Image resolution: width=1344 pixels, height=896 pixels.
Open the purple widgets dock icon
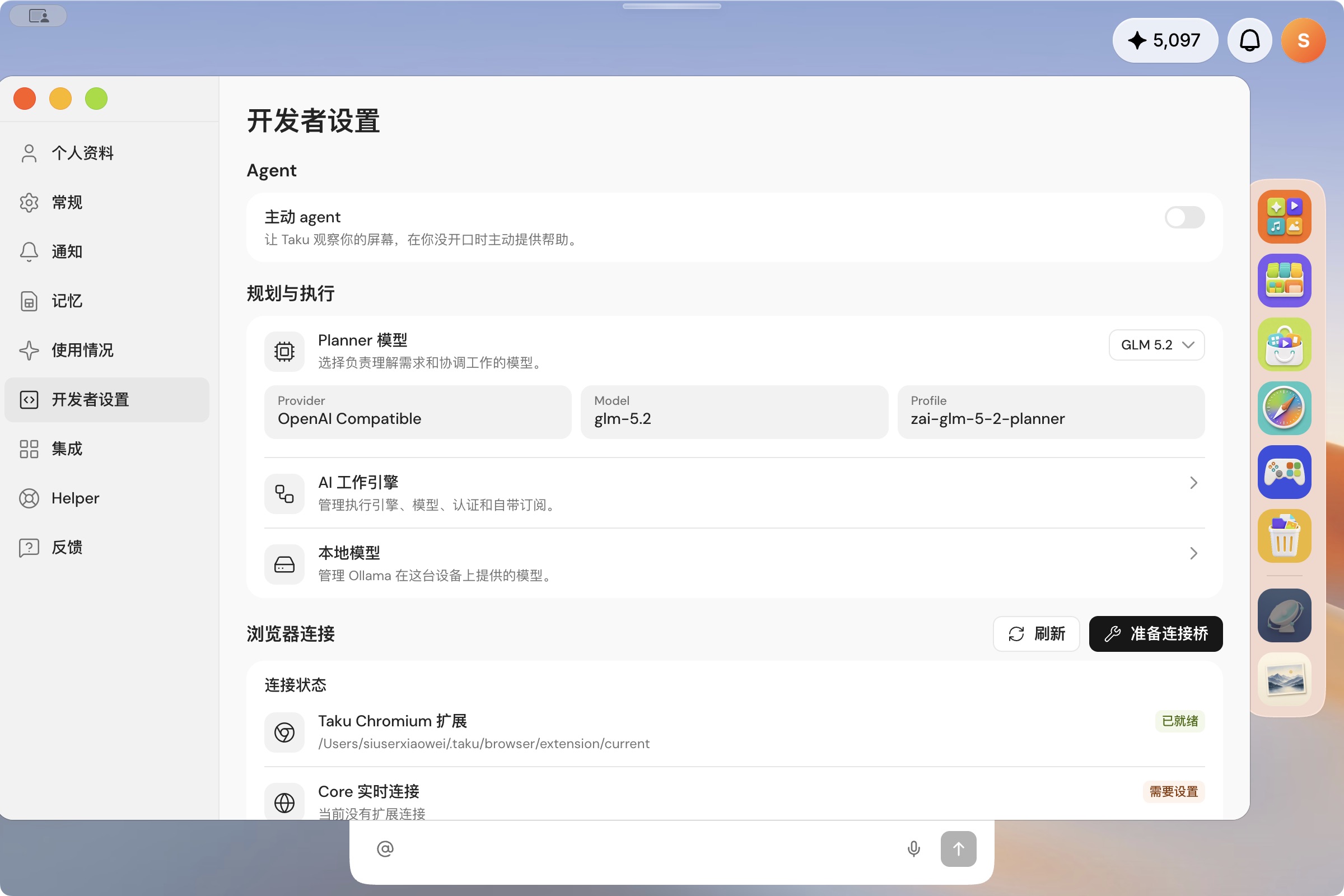[x=1284, y=281]
